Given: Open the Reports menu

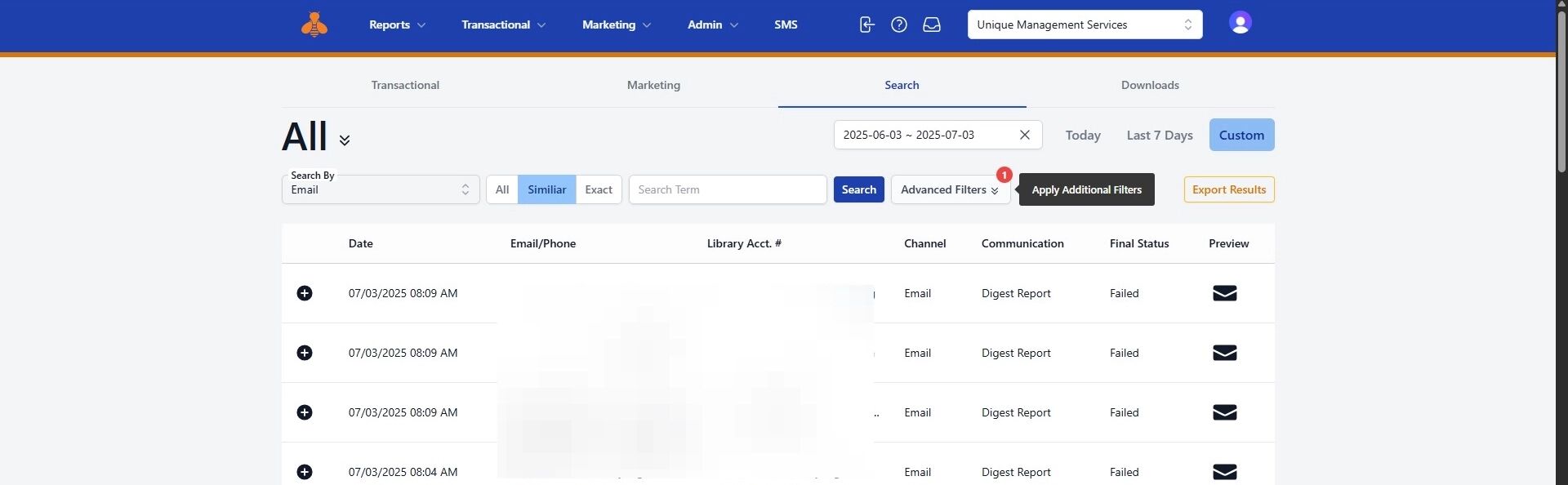Looking at the screenshot, I should pos(397,24).
